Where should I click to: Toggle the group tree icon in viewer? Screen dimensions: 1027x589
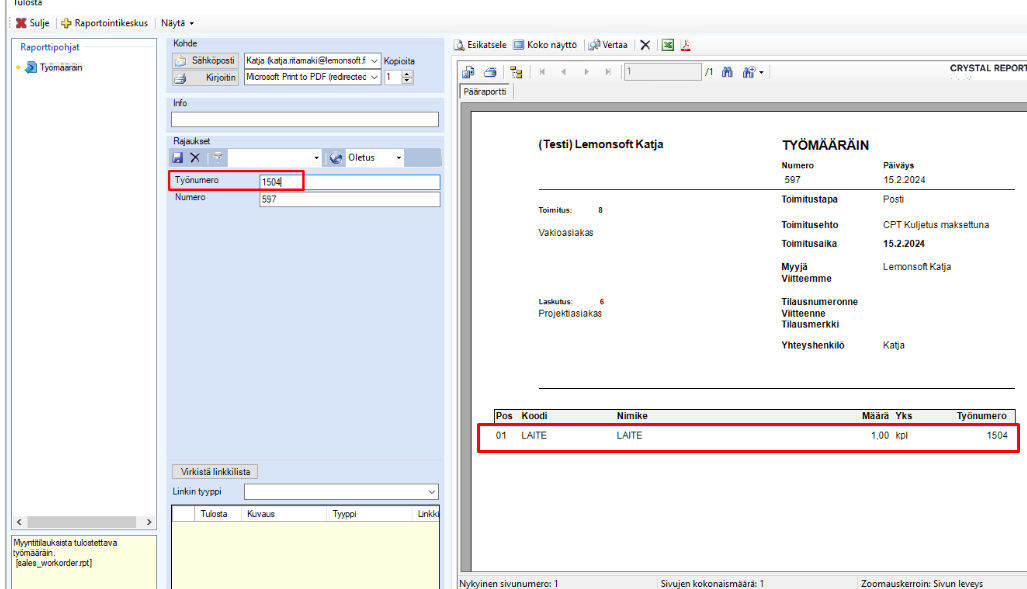click(x=516, y=72)
